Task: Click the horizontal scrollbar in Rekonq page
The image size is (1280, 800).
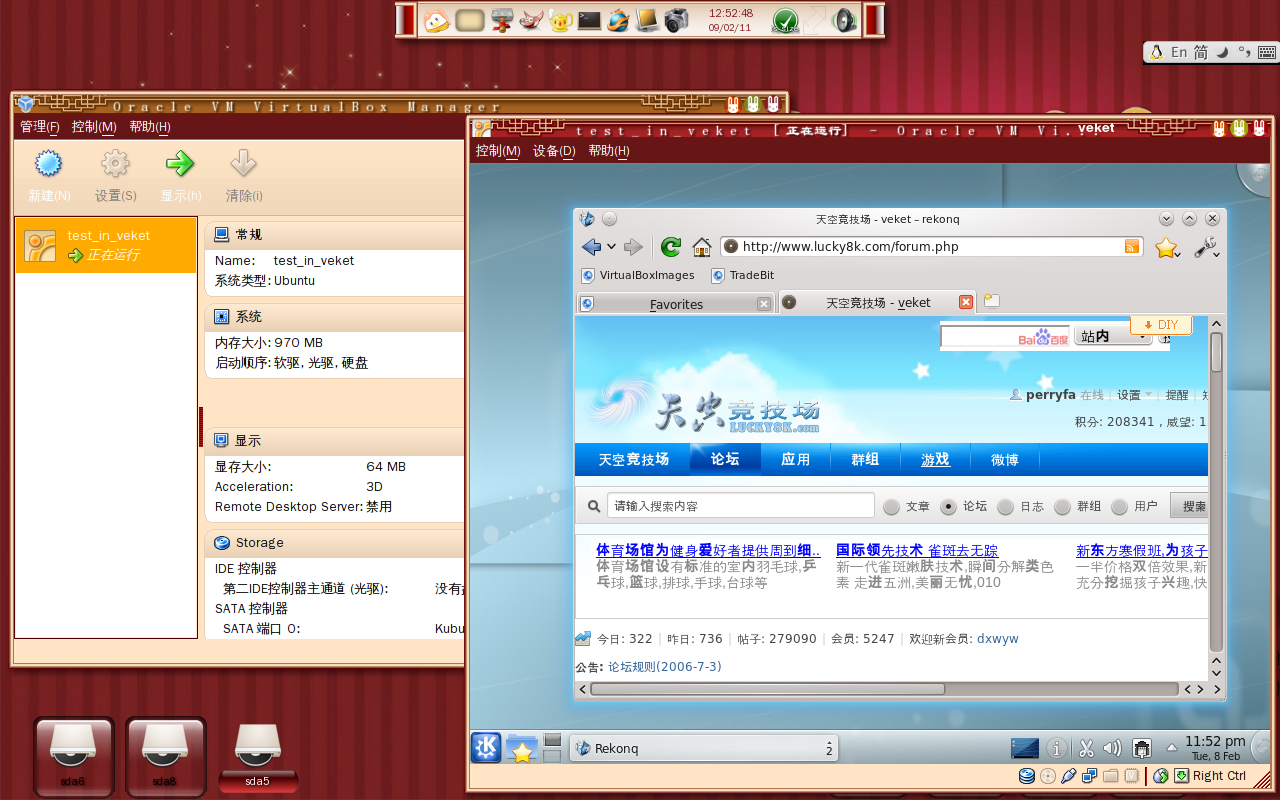Action: point(767,689)
